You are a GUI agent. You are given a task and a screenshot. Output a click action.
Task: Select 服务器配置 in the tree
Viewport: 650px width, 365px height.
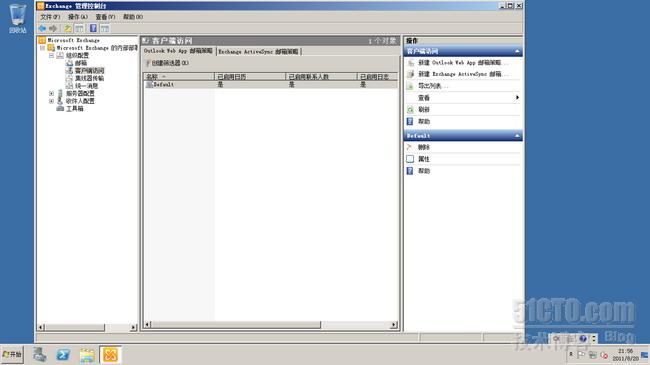click(80, 93)
